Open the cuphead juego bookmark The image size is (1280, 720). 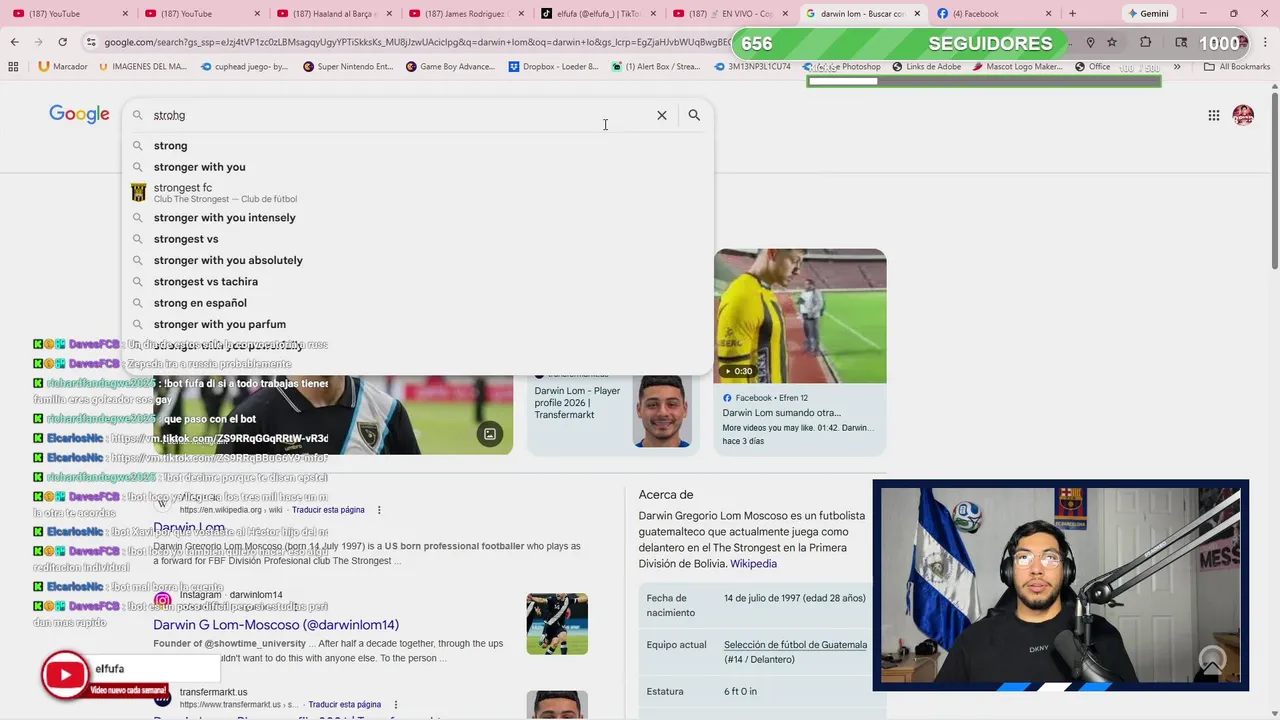245,66
